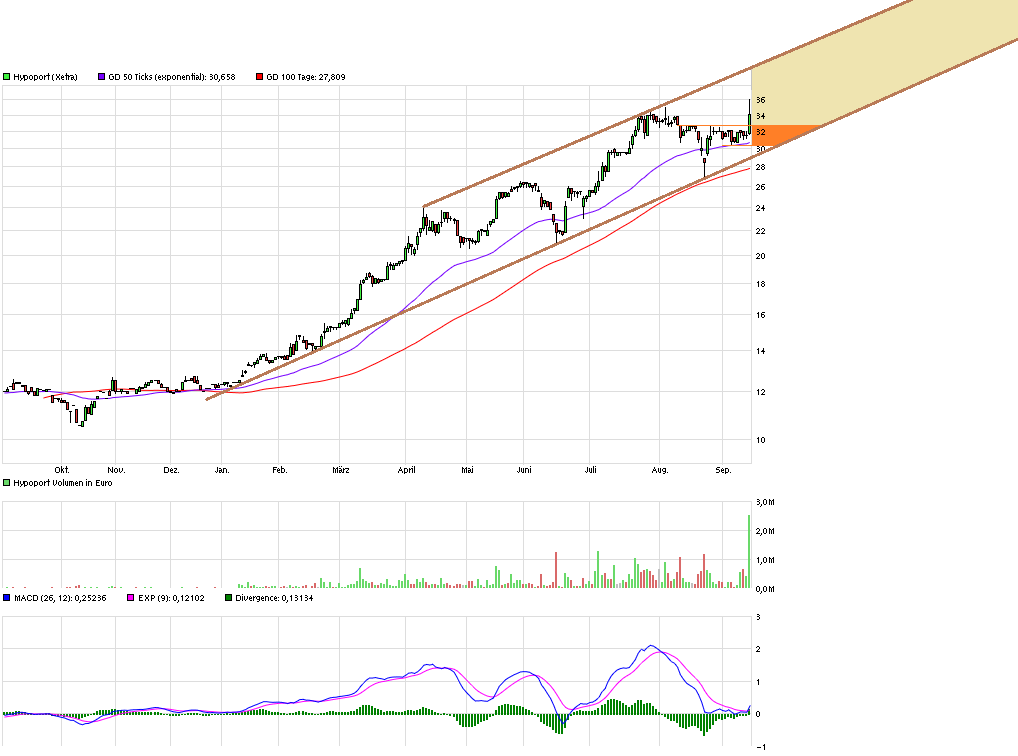Click the purple GD 50 Ticks legend swatch
Screen dimensions: 1018x756
pyautogui.click(x=101, y=77)
